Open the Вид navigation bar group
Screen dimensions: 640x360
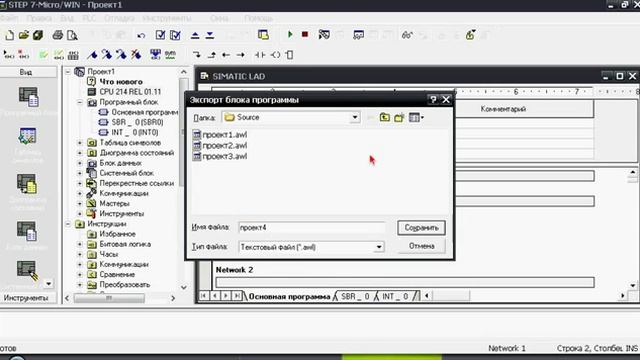(26, 72)
